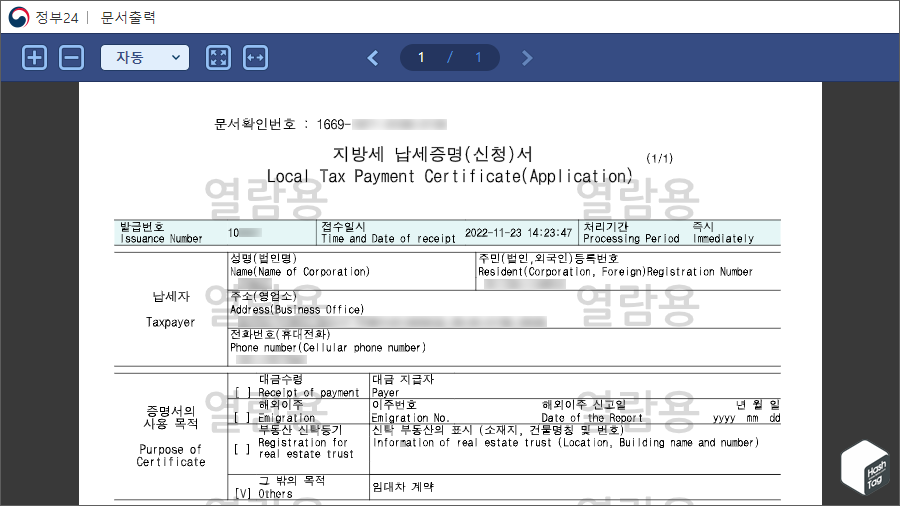
Task: Click the 해외이주 신고일 Date of the Report label
Action: pos(592,411)
